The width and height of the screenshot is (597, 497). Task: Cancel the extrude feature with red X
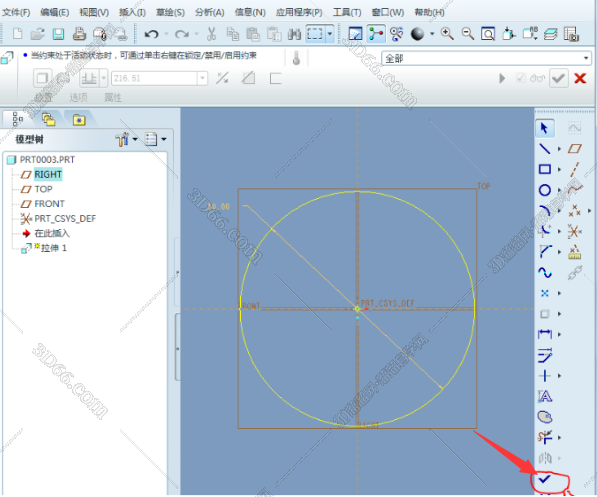(x=580, y=78)
